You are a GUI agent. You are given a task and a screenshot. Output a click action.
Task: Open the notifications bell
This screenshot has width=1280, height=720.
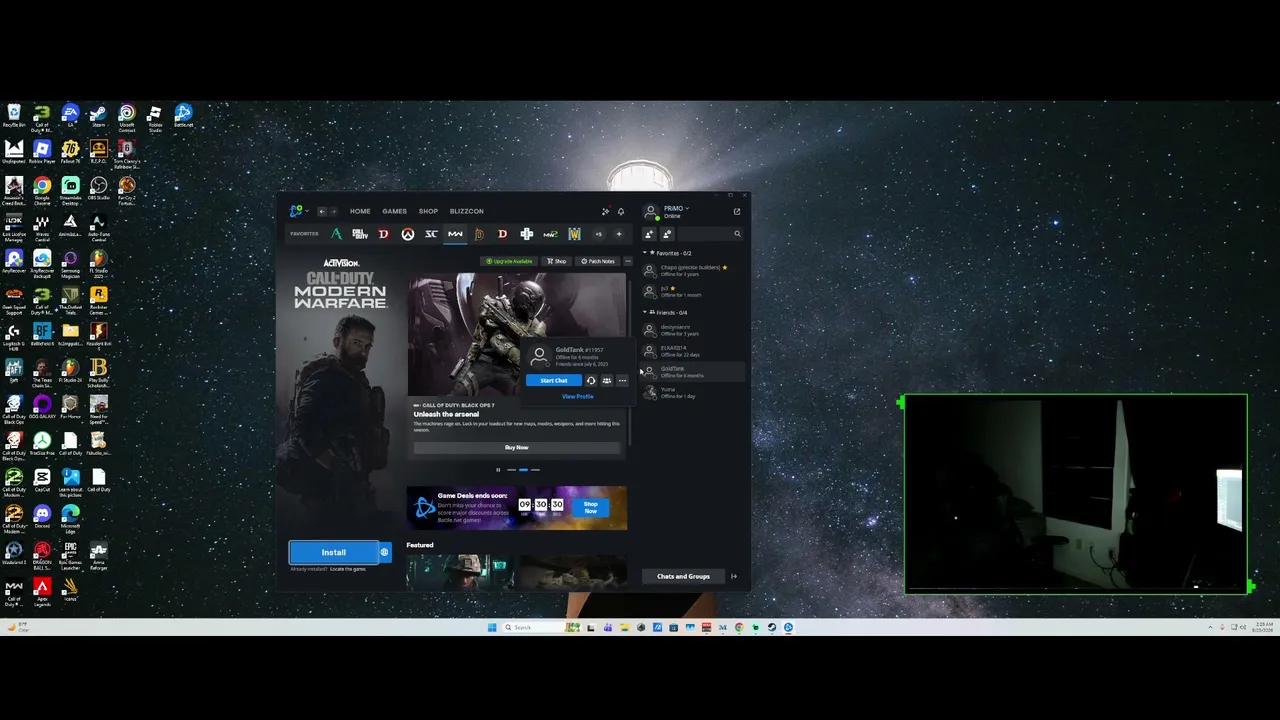click(x=621, y=211)
